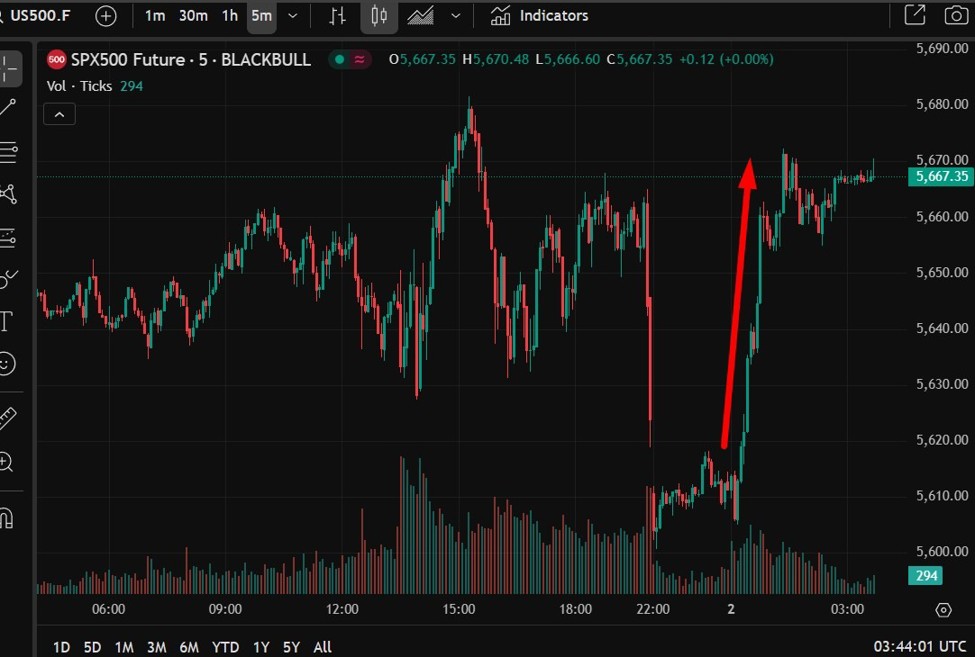The height and width of the screenshot is (657, 975).
Task: Select the 5m timeframe
Action: click(261, 16)
